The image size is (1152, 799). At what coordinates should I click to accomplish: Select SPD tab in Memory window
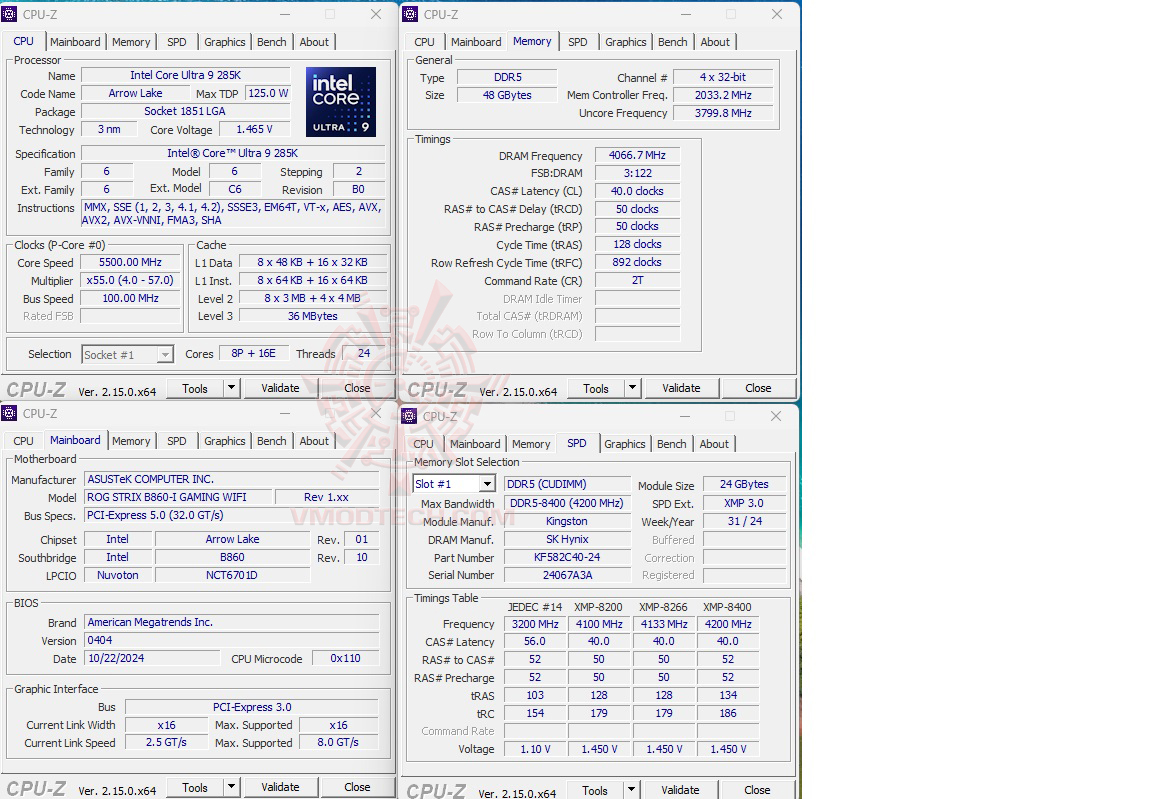pos(577,42)
